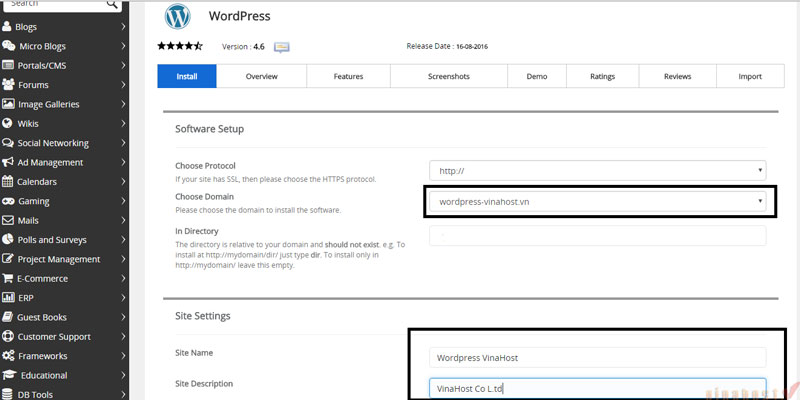Click the Social Networking icon
The height and width of the screenshot is (400, 800).
pos(7,143)
